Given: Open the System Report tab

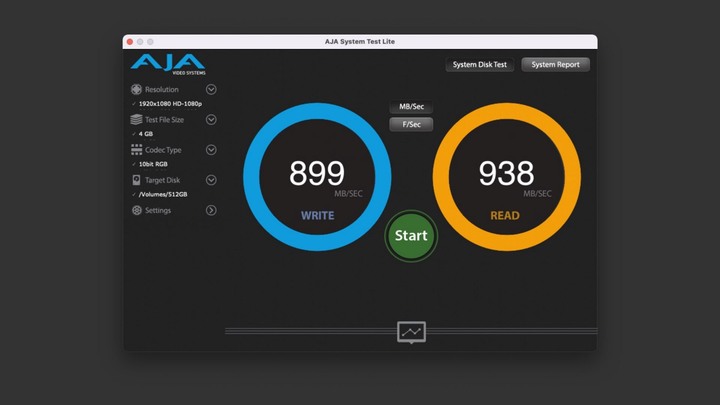Looking at the screenshot, I should click(x=556, y=65).
